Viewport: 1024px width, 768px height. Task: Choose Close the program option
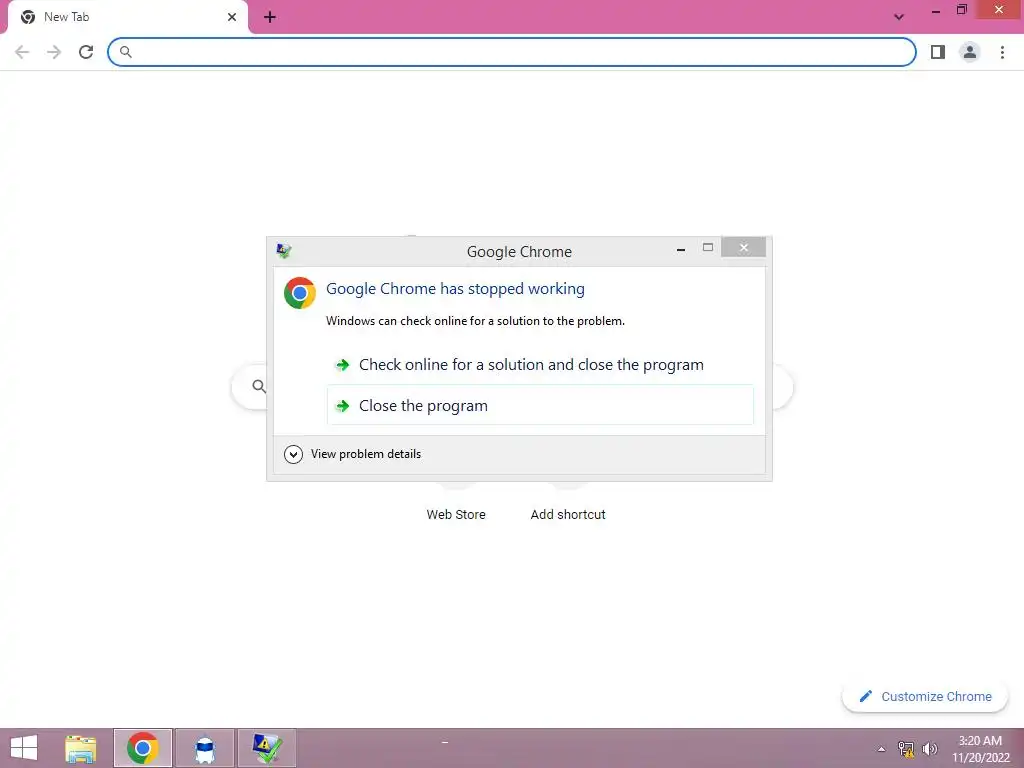[540, 406]
